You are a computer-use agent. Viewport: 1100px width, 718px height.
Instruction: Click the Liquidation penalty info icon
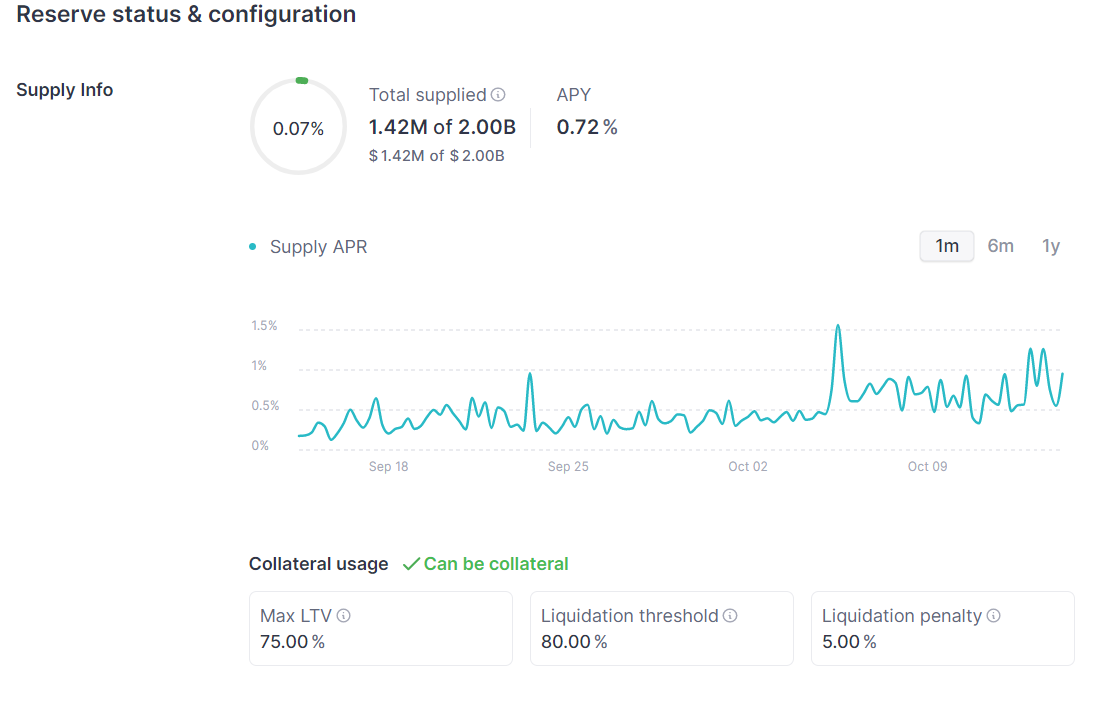pos(994,616)
